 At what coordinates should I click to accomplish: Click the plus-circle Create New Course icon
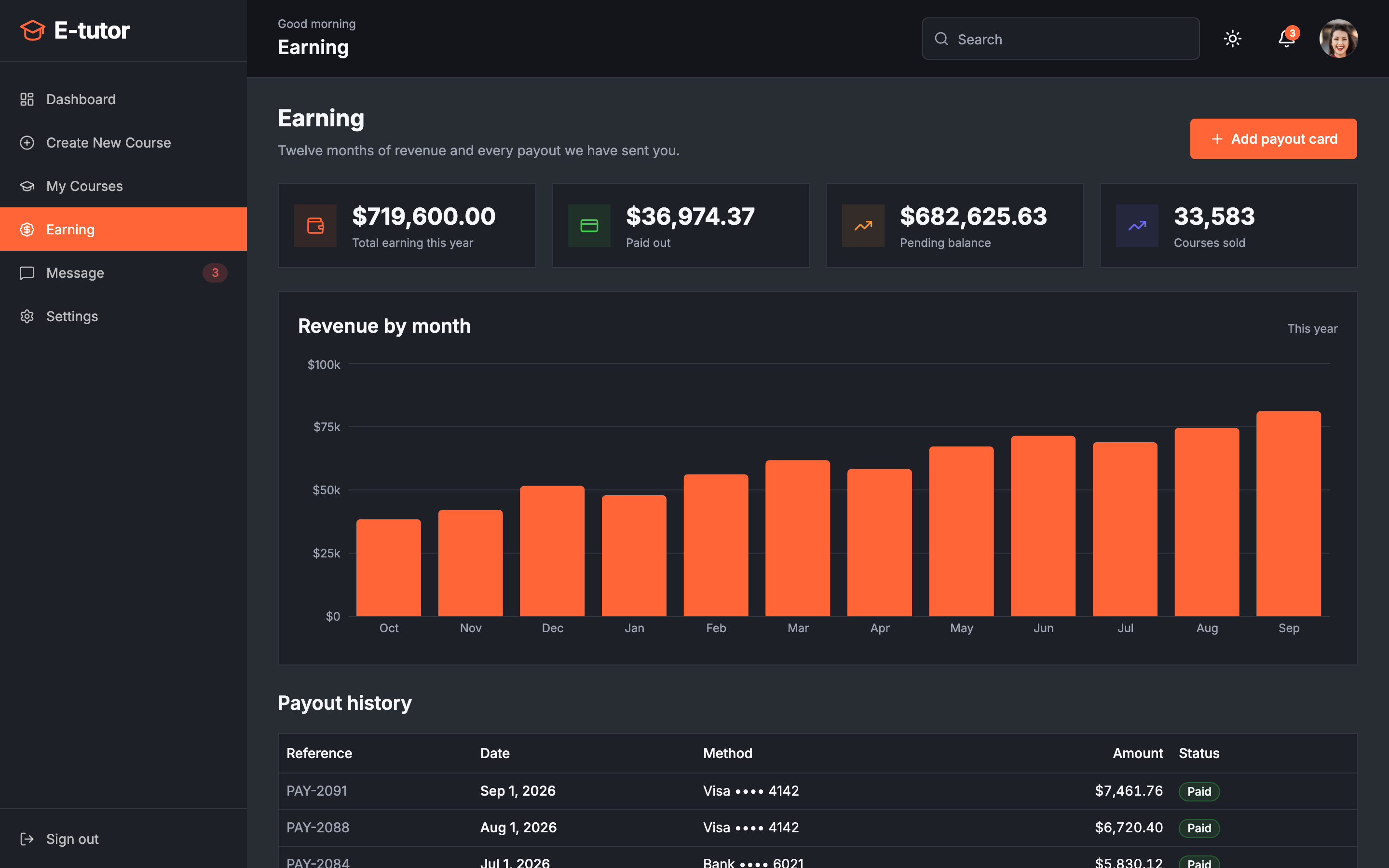click(x=27, y=142)
